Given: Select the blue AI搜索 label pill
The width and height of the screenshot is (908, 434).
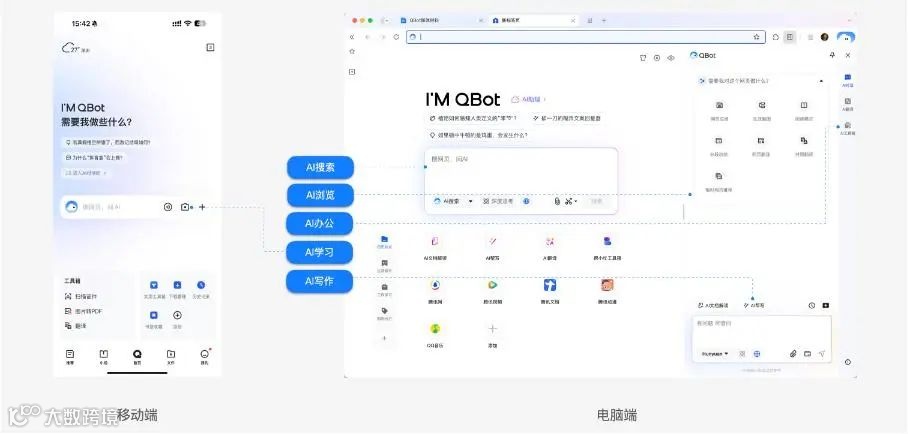Looking at the screenshot, I should click(x=320, y=168).
